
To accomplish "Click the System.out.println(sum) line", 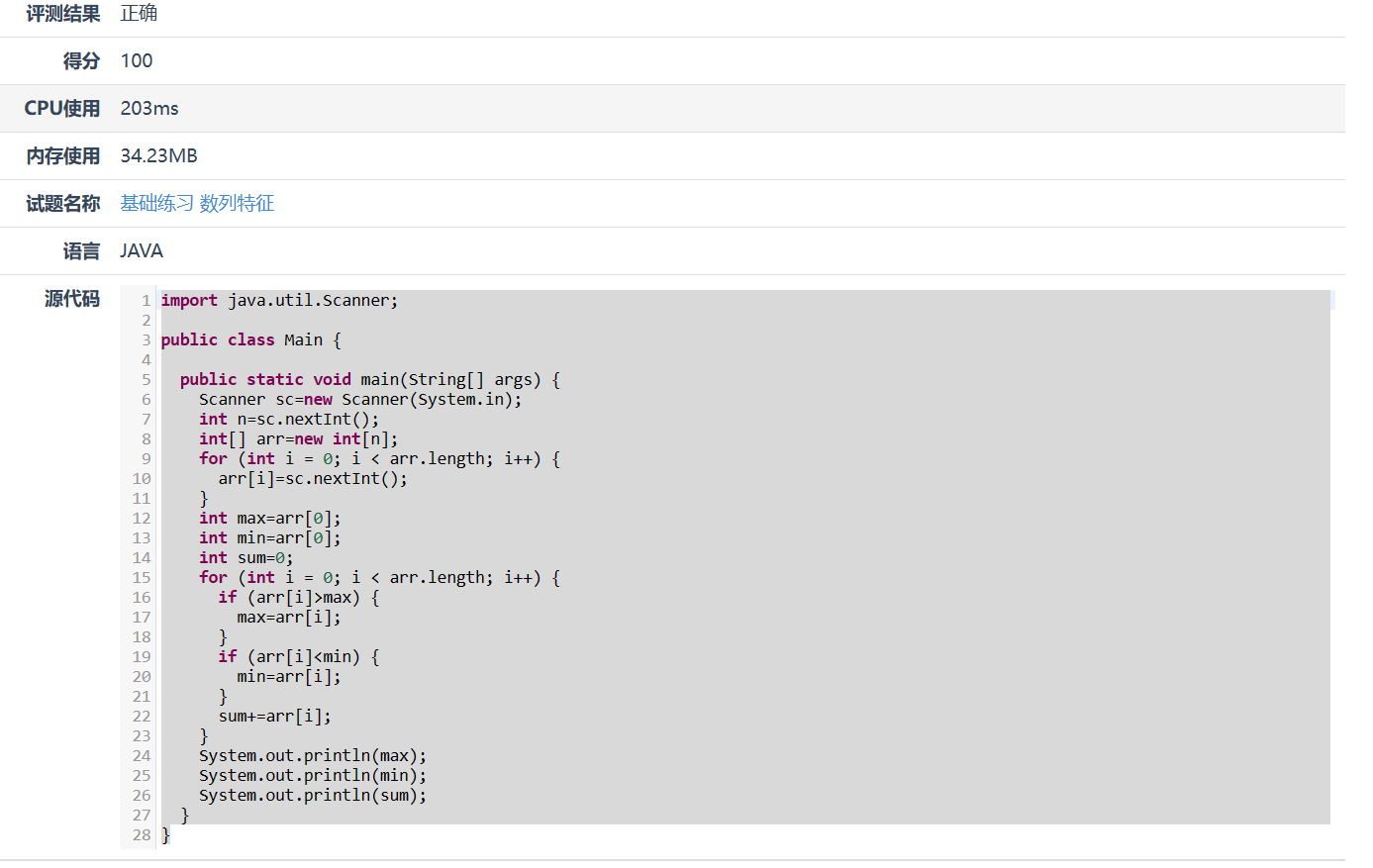I will [x=312, y=796].
